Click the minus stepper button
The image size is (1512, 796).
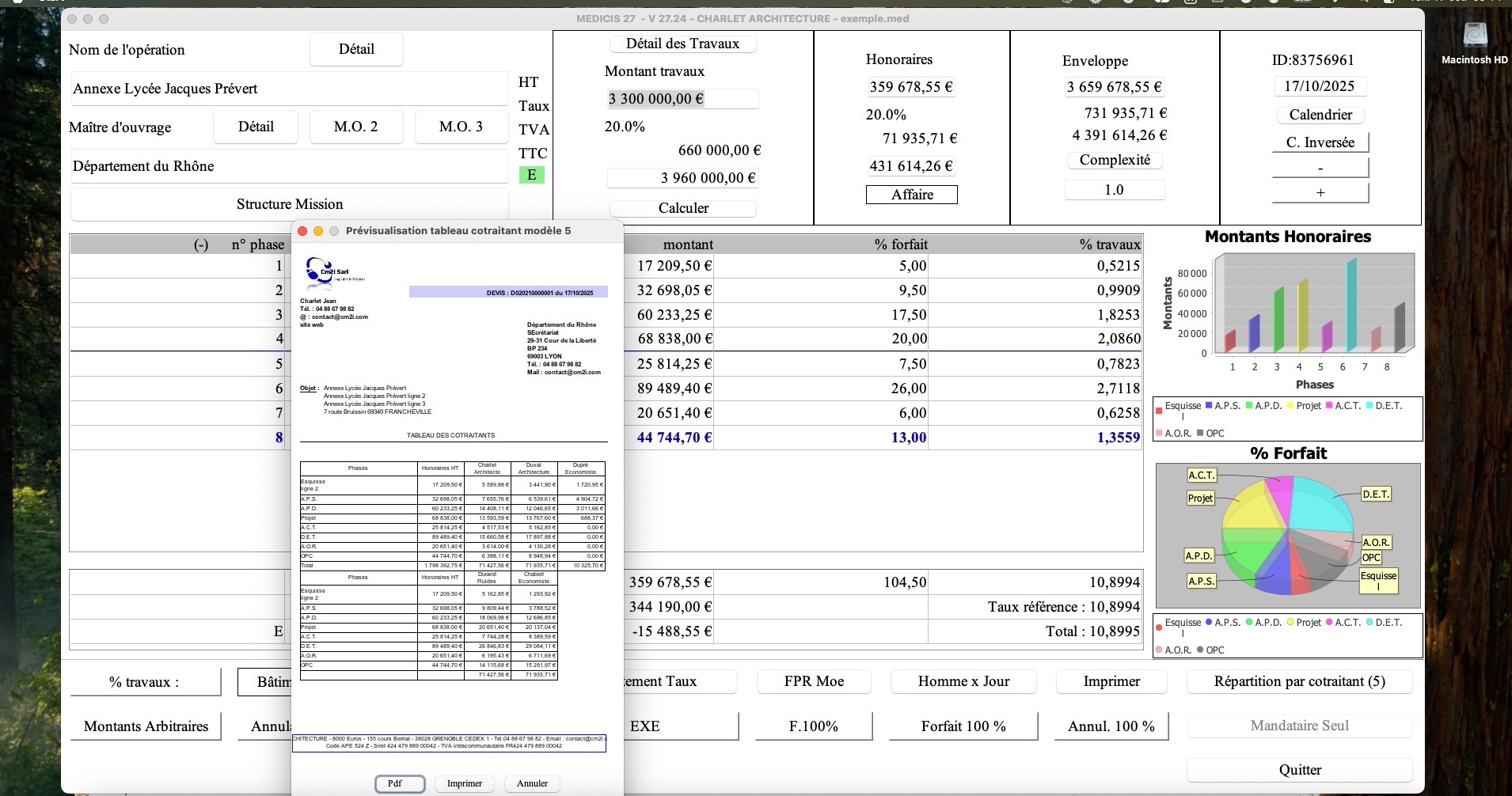coord(1320,168)
